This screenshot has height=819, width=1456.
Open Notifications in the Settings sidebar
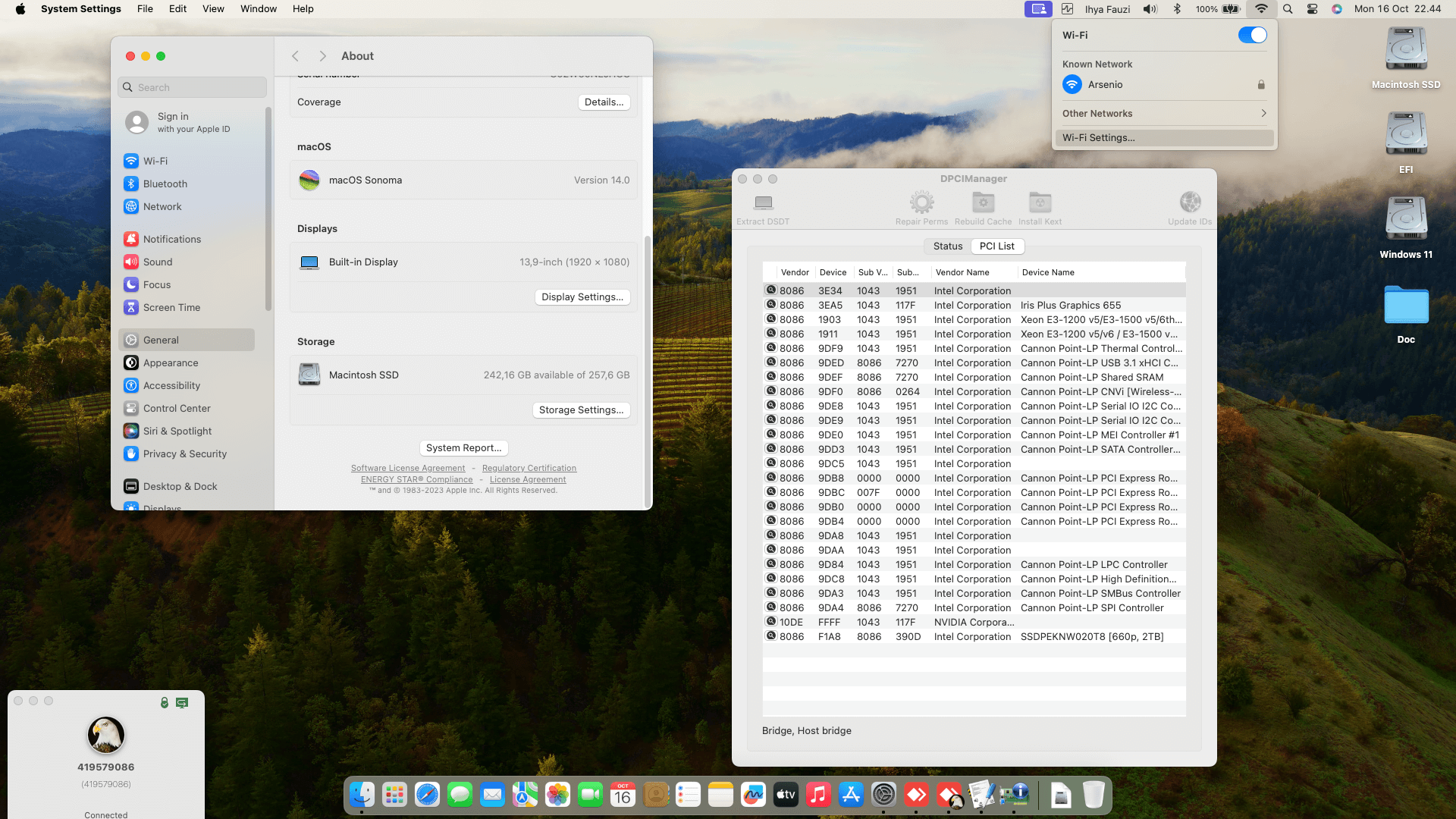coord(187,239)
